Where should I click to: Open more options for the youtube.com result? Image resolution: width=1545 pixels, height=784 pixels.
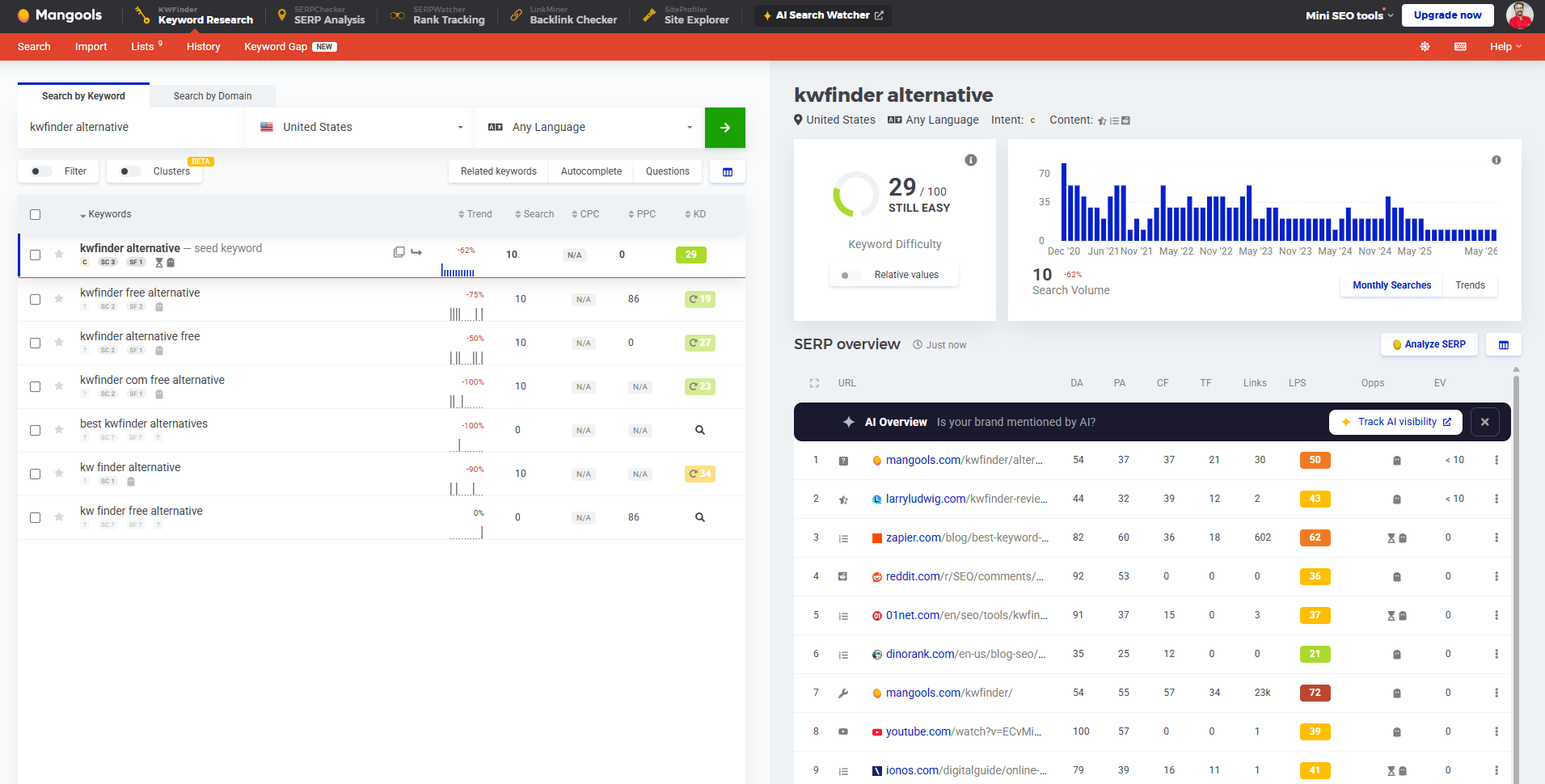1496,731
